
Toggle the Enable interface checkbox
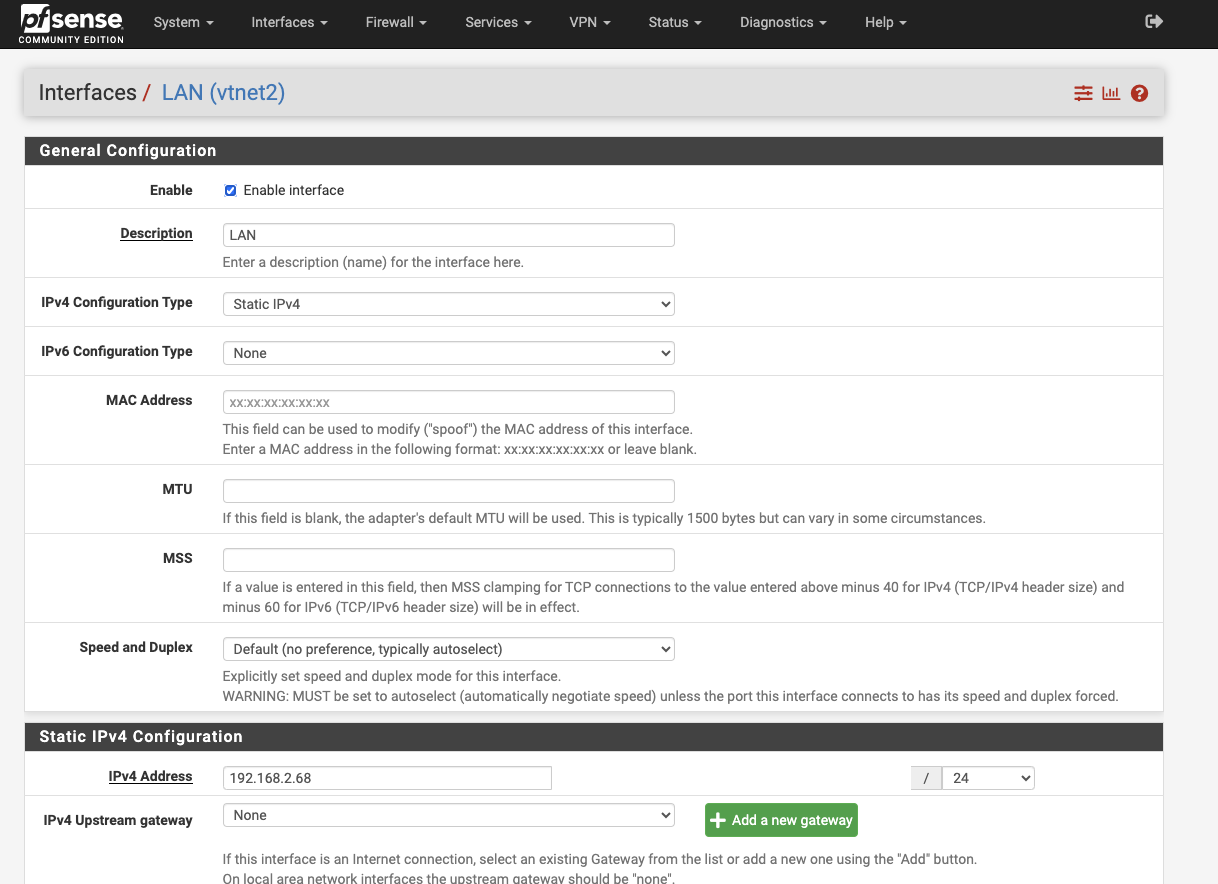click(x=230, y=190)
